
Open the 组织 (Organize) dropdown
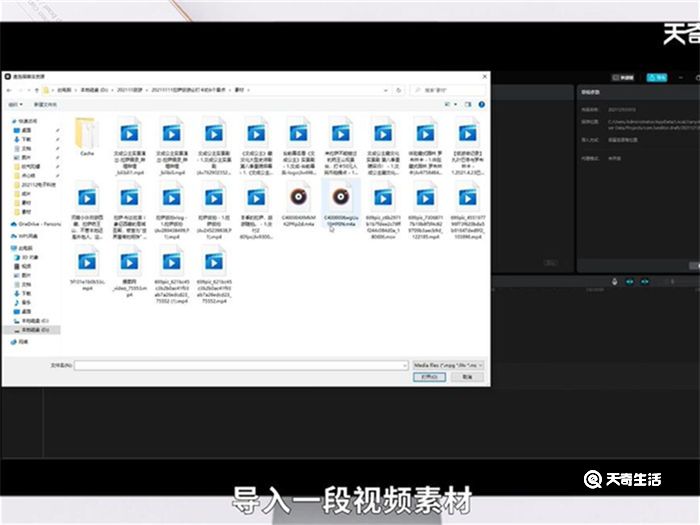pos(16,104)
